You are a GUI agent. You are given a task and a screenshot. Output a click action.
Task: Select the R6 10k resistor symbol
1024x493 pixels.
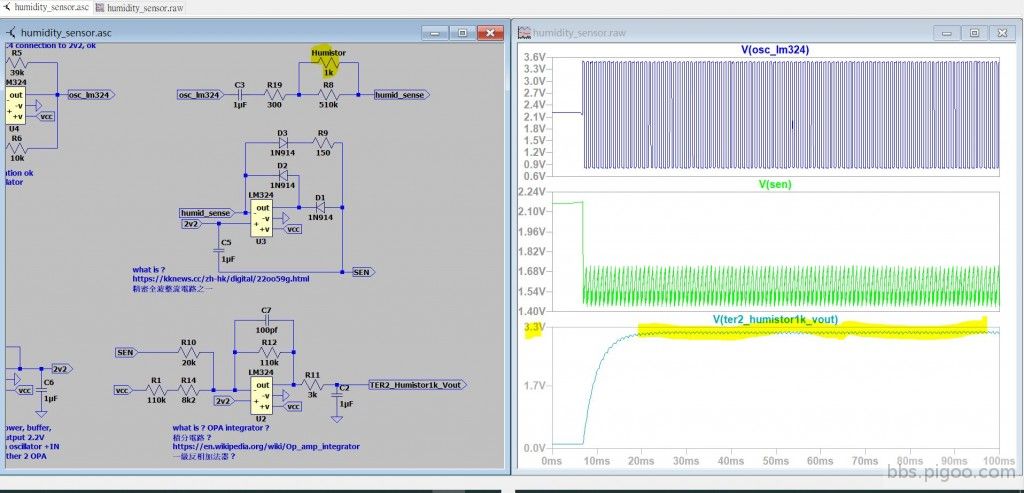(16, 148)
